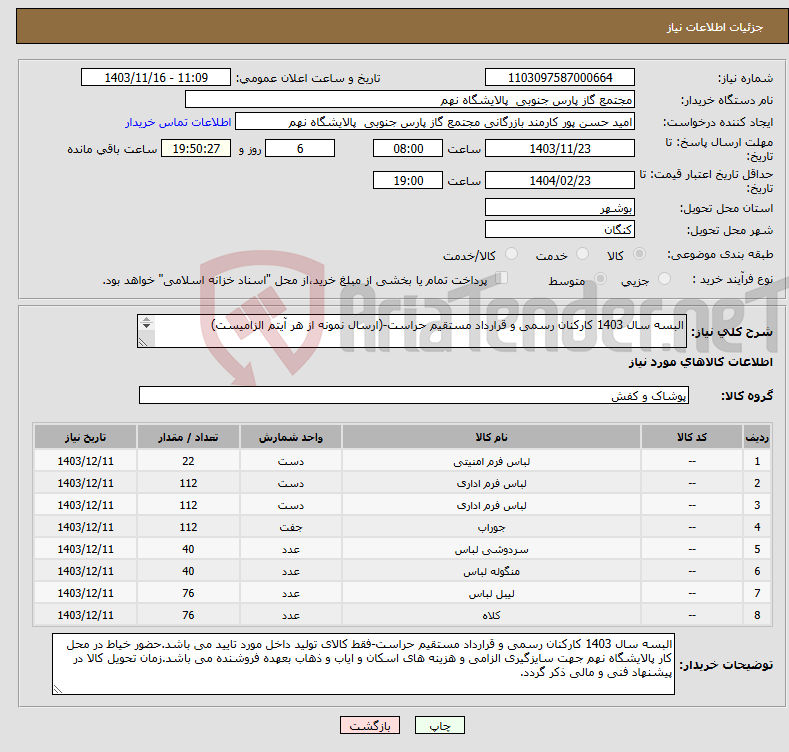The height and width of the screenshot is (752, 789).
Task: Select item name منگوله لباس
Action: [491, 572]
